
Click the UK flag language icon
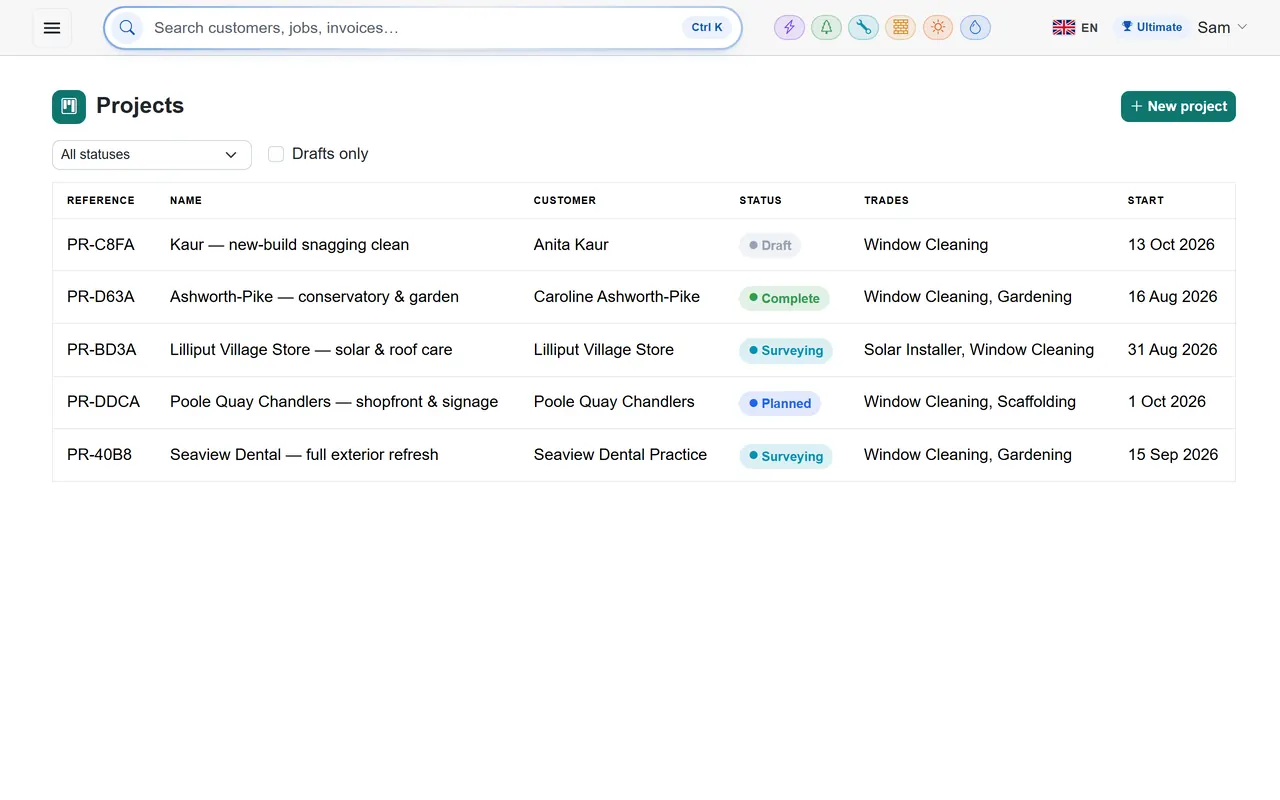click(x=1063, y=28)
